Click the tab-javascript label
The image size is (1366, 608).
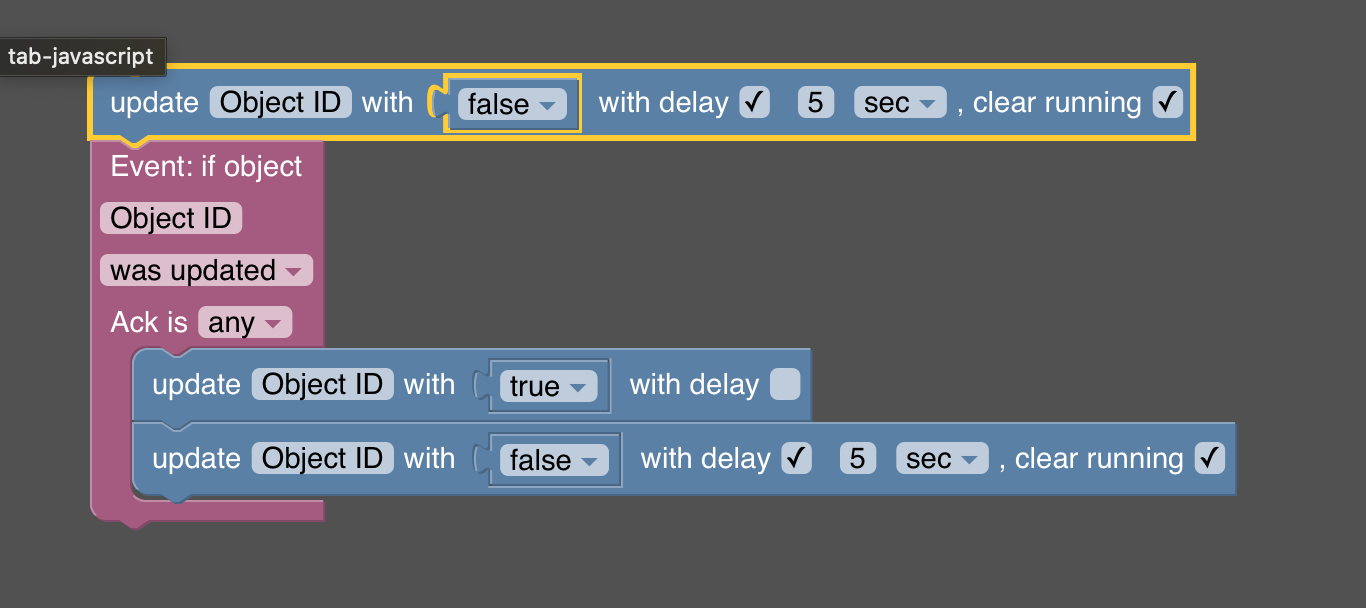point(81,56)
